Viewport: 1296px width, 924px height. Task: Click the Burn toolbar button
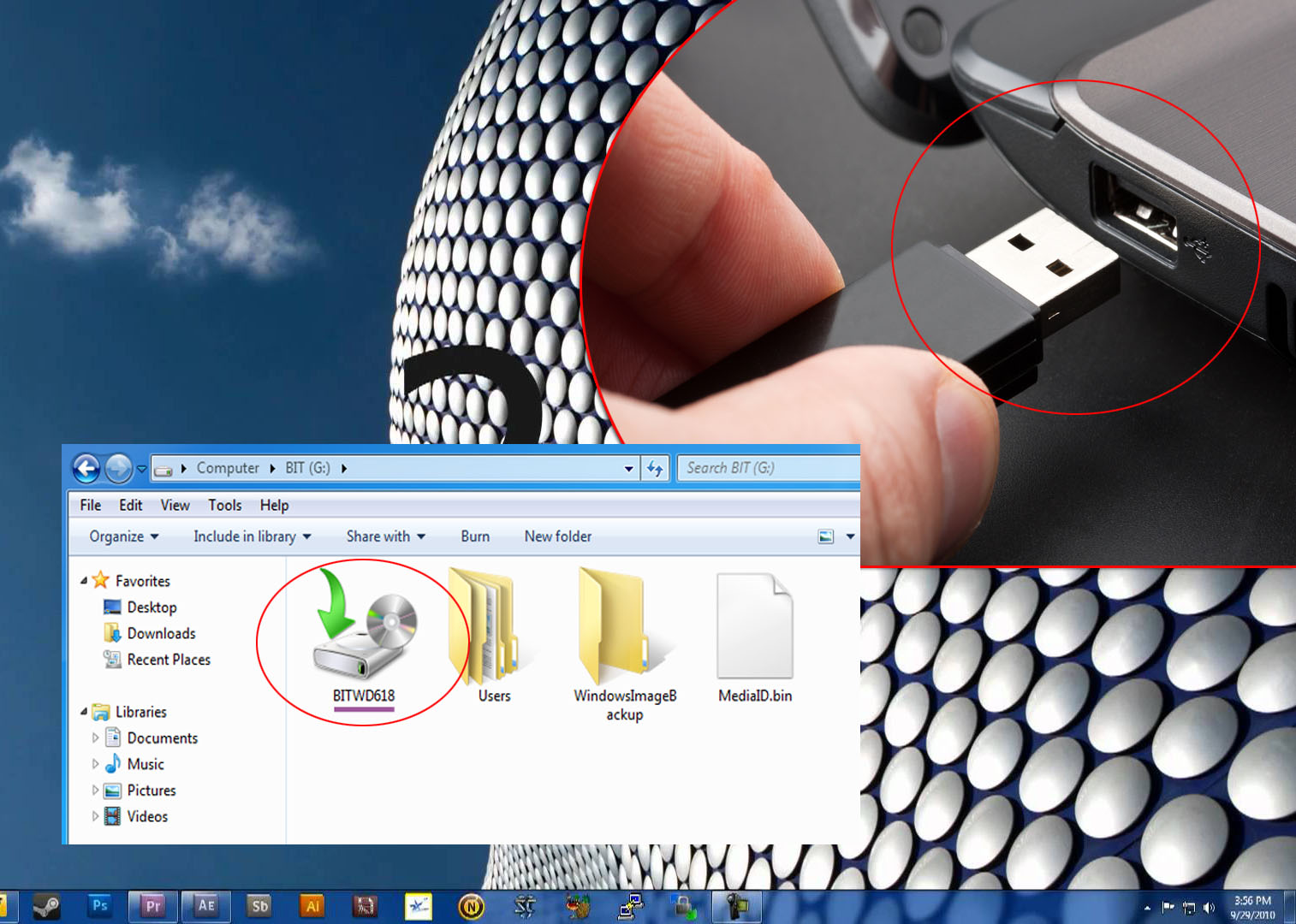click(475, 536)
